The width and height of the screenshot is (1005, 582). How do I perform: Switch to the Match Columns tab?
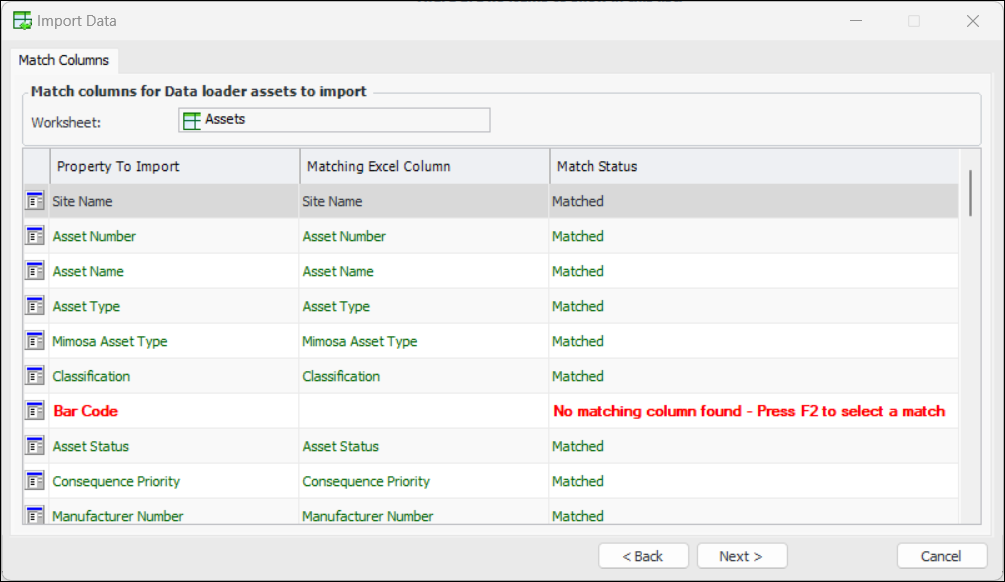[64, 60]
